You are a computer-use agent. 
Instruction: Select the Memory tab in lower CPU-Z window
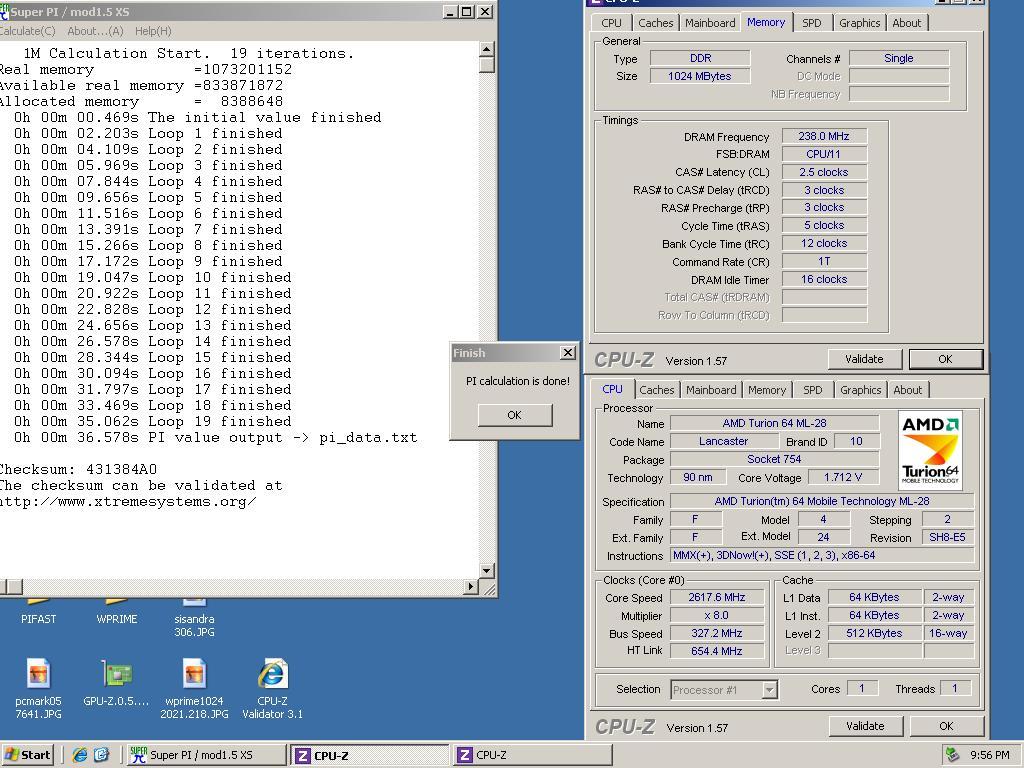pos(767,390)
